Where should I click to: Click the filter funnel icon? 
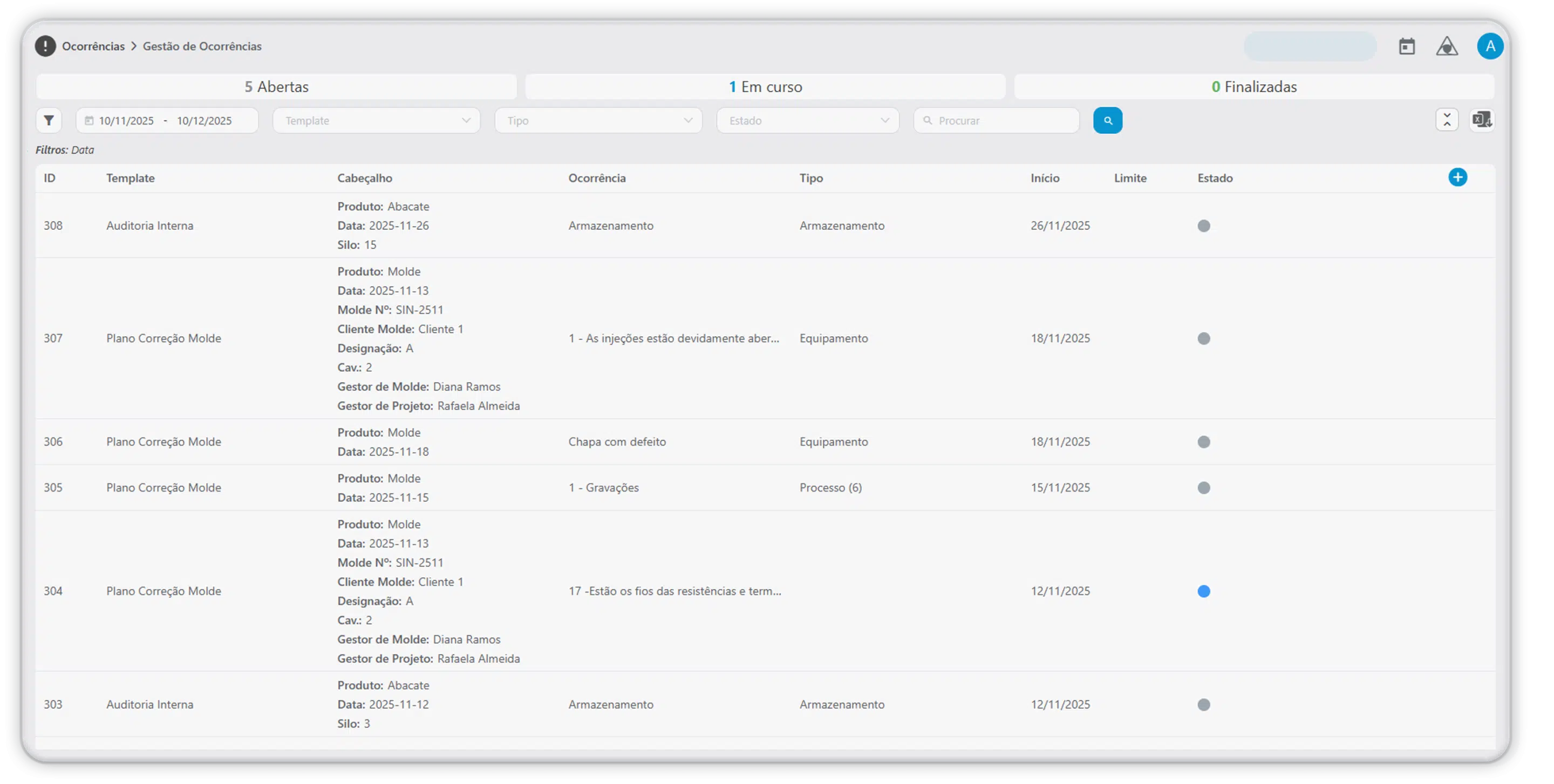(49, 121)
